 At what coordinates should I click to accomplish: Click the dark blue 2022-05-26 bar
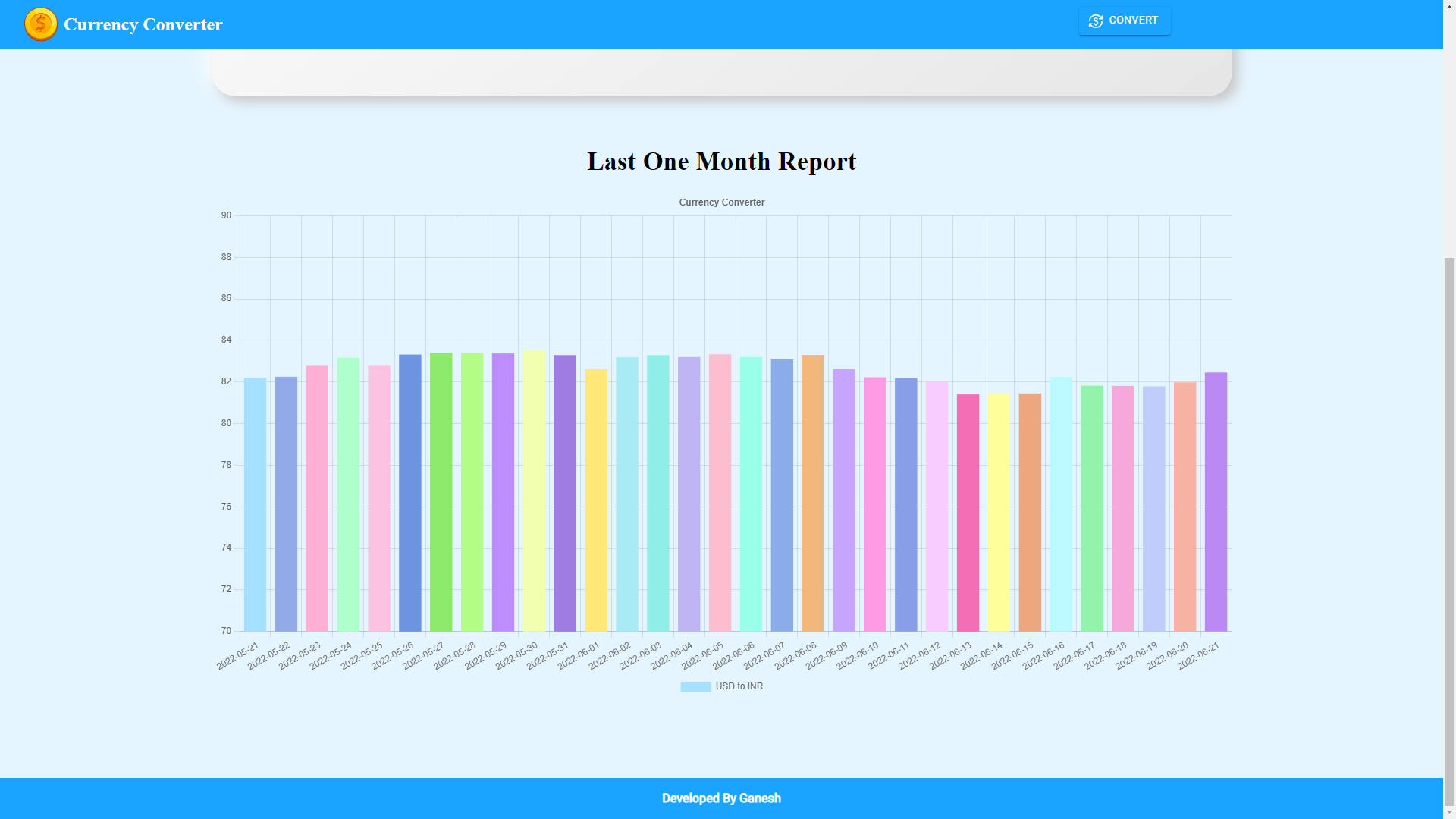pos(410,493)
